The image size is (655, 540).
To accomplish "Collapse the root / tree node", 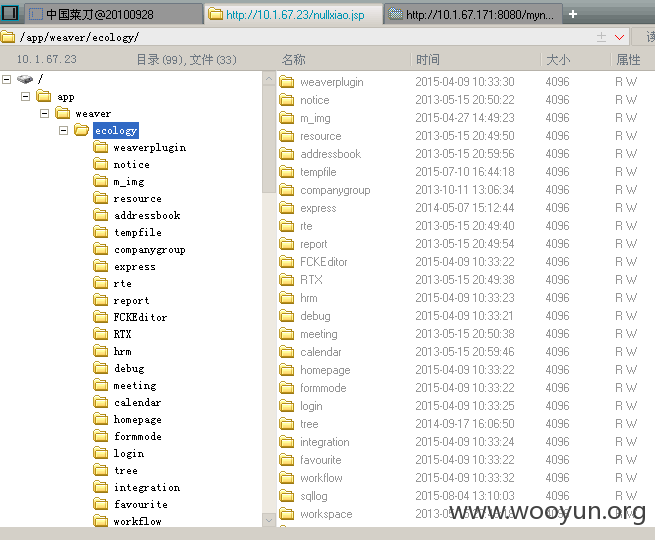I will coord(6,79).
